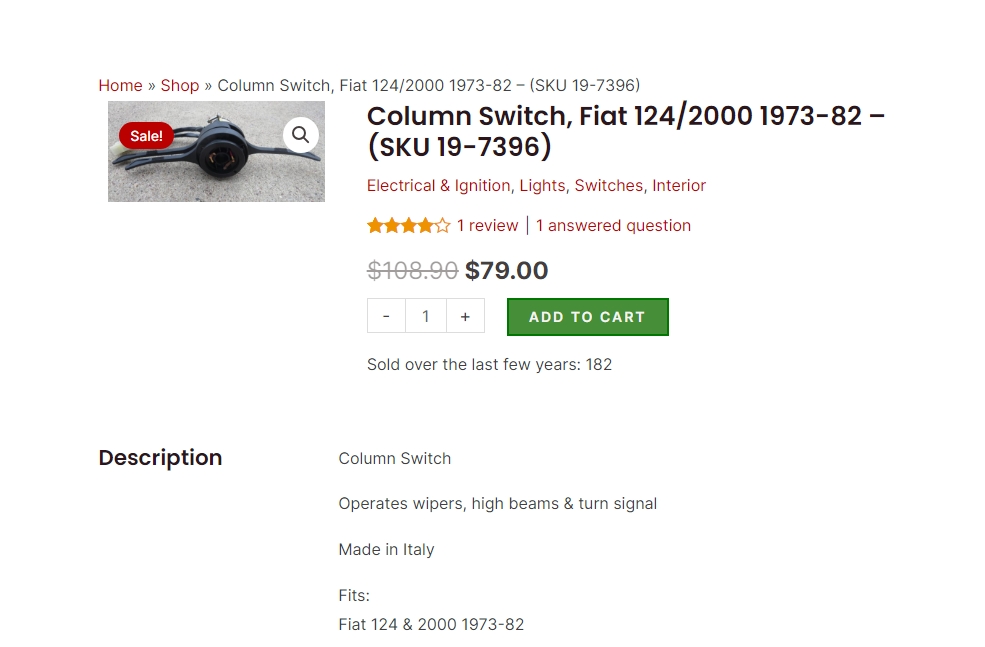This screenshot has width=985, height=647.
Task: Click the quantity input field
Action: pyautogui.click(x=425, y=316)
